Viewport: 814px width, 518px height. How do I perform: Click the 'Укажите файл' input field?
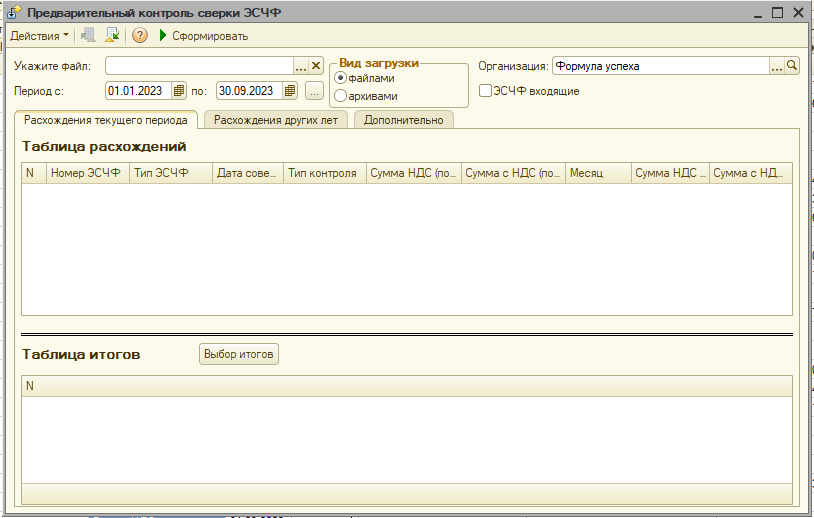(x=198, y=66)
